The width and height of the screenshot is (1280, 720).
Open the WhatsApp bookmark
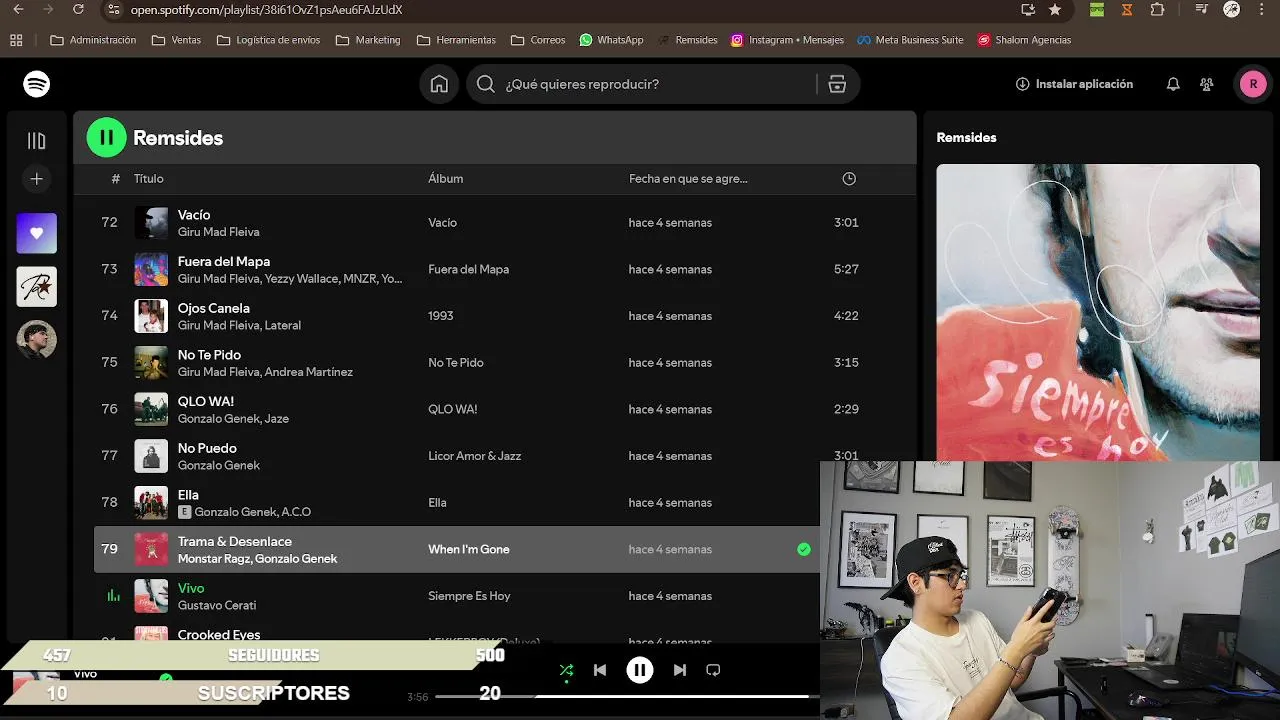pyautogui.click(x=612, y=40)
